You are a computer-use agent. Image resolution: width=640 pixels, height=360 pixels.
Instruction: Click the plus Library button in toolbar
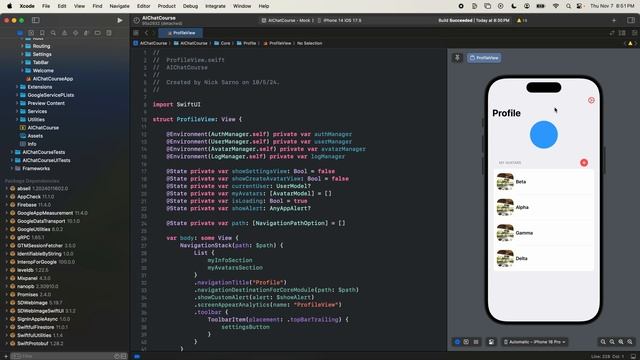(x=614, y=20)
